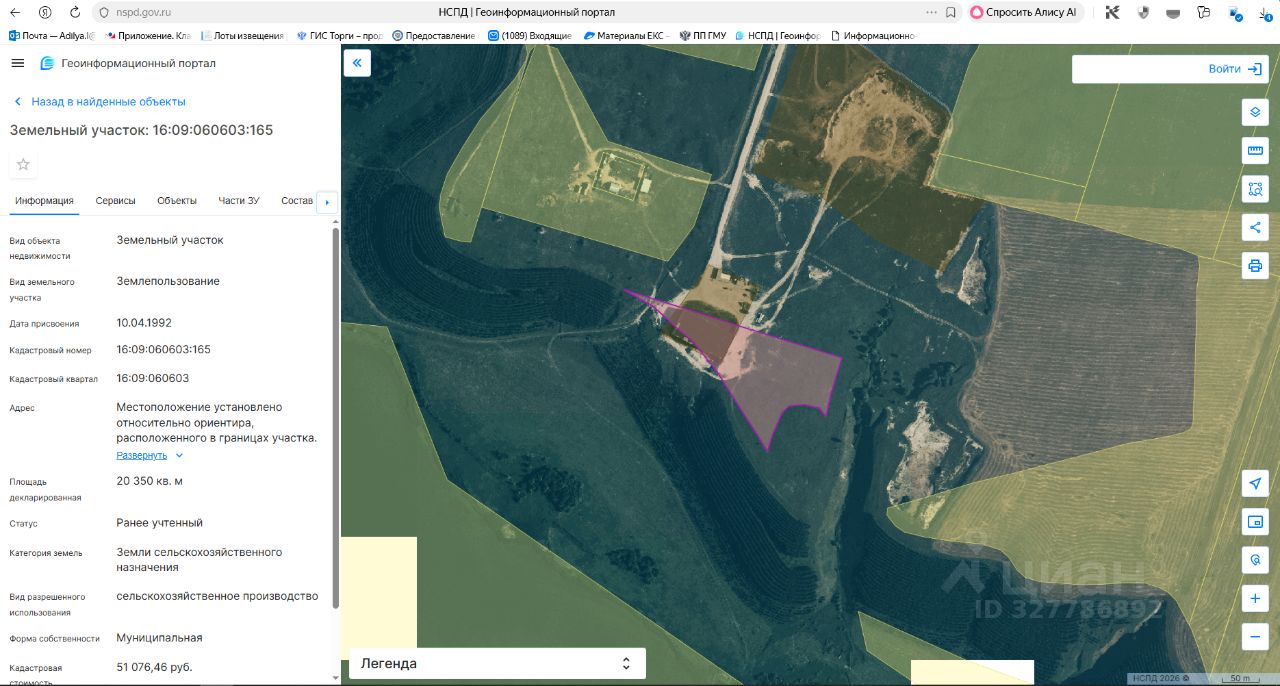Open the Почта bookmark
Screen dimensions: 1280x686
[x=51, y=35]
